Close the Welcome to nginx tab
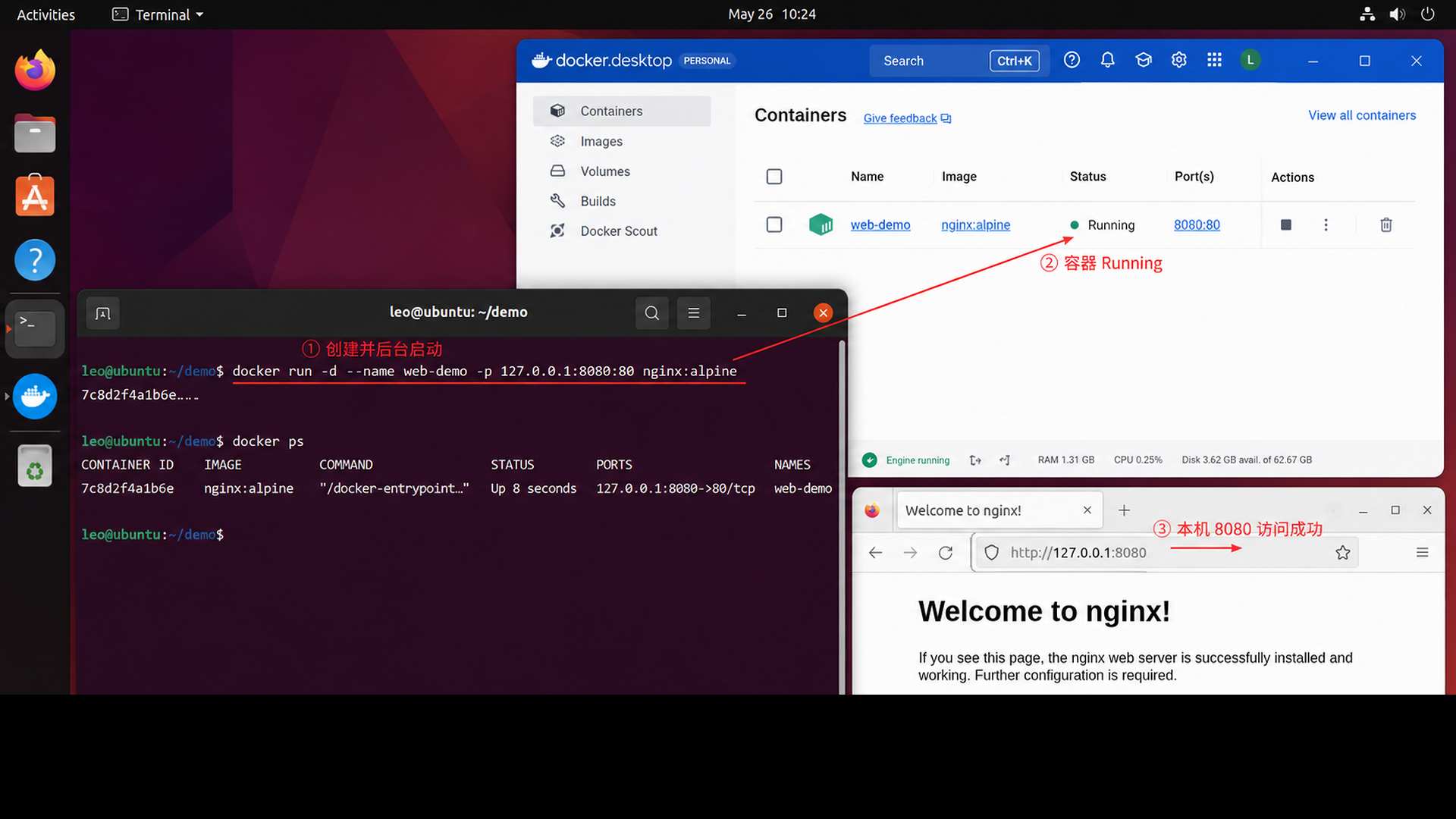The height and width of the screenshot is (819, 1456). coord(1087,510)
